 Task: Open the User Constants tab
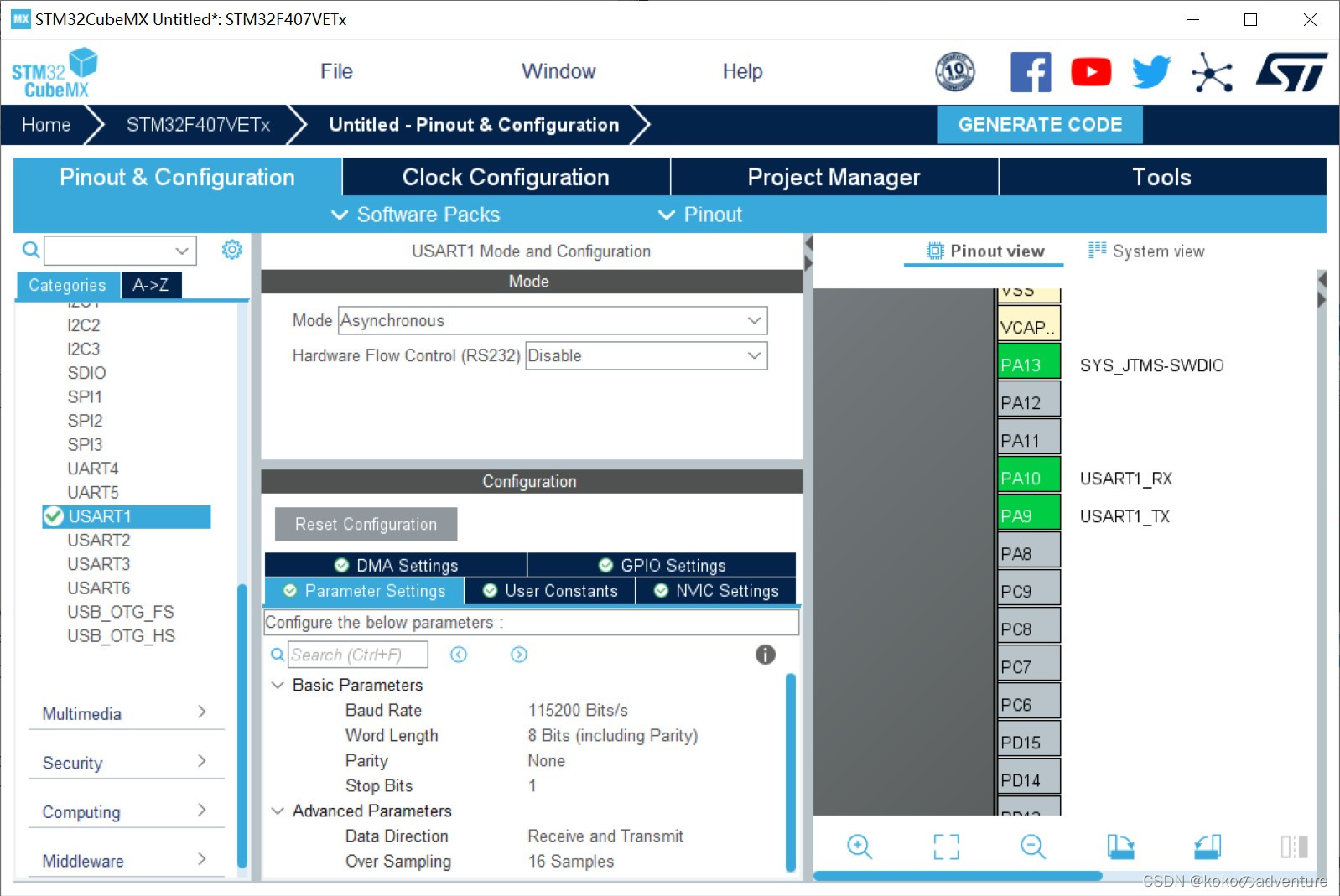pos(550,591)
